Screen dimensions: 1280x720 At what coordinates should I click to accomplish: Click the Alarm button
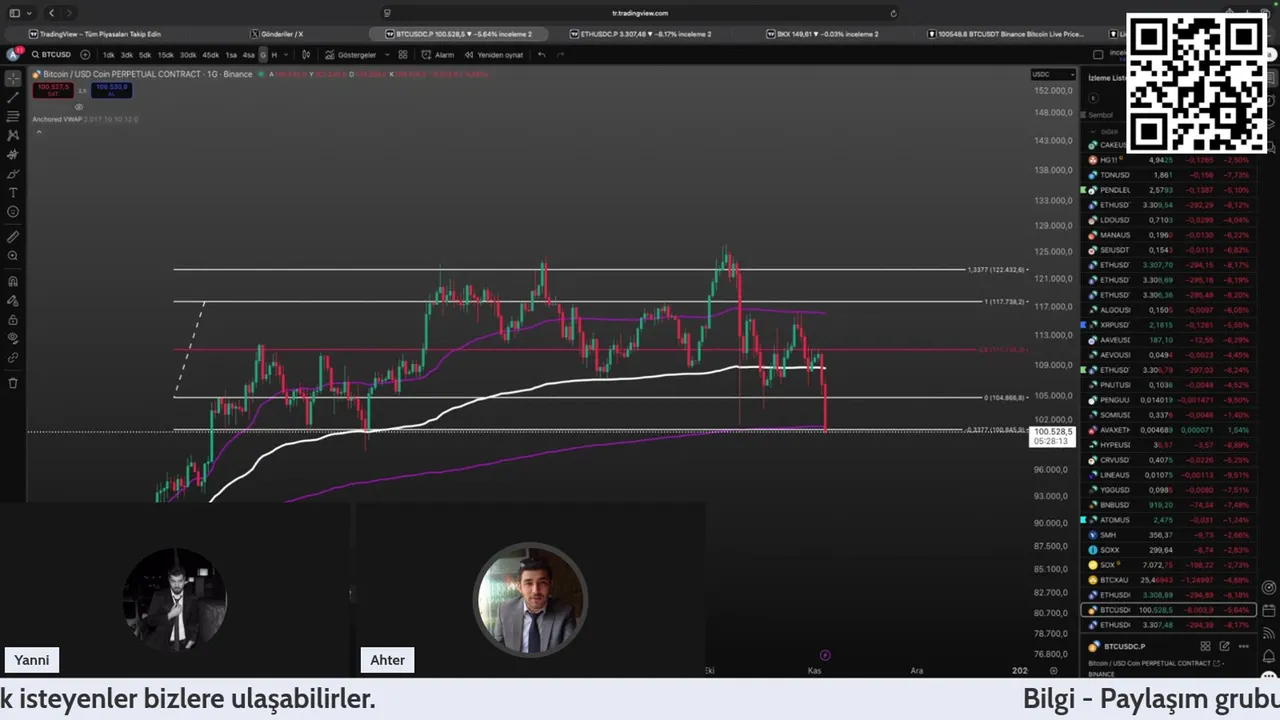(x=438, y=54)
